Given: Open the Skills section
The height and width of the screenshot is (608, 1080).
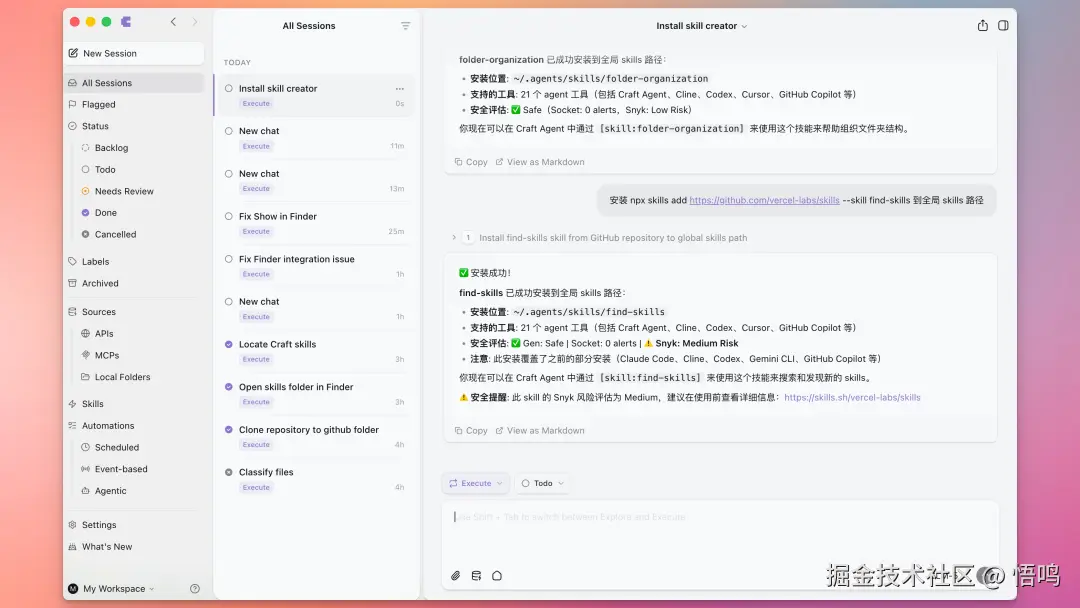Looking at the screenshot, I should pyautogui.click(x=92, y=404).
